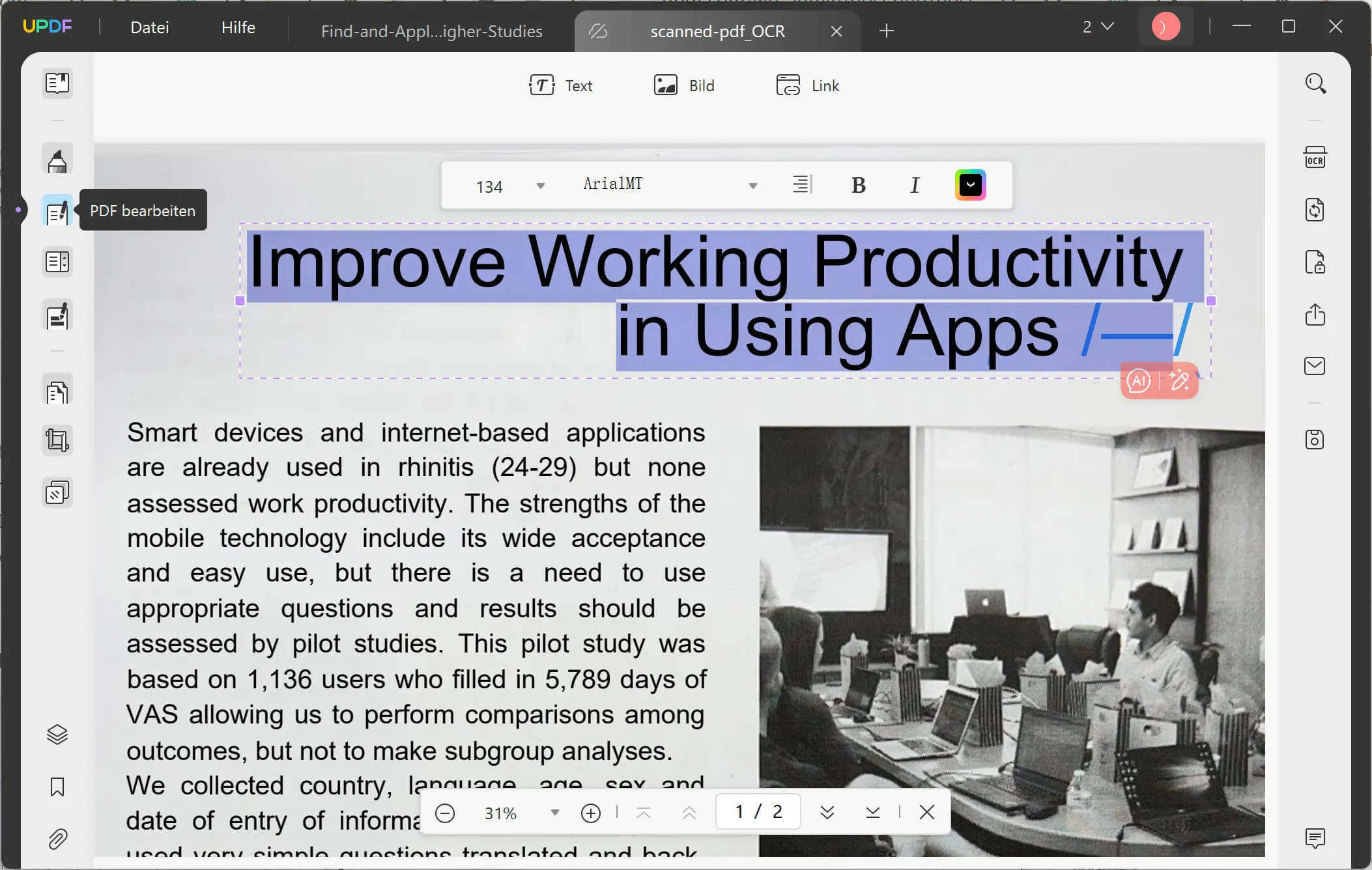1372x870 pixels.
Task: Click the color swatch for text color
Action: (969, 184)
